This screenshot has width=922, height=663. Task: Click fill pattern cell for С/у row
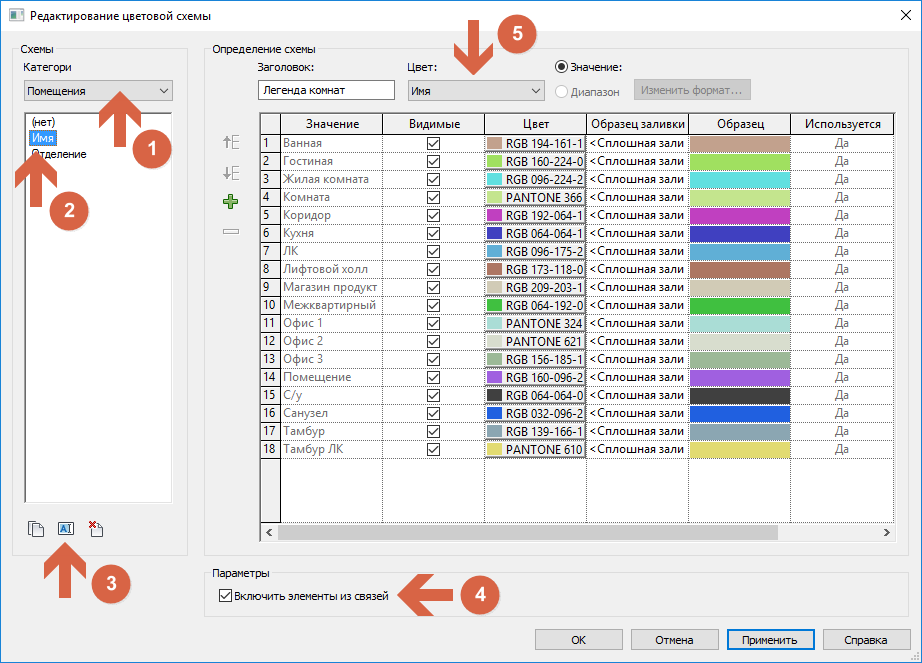pos(637,395)
